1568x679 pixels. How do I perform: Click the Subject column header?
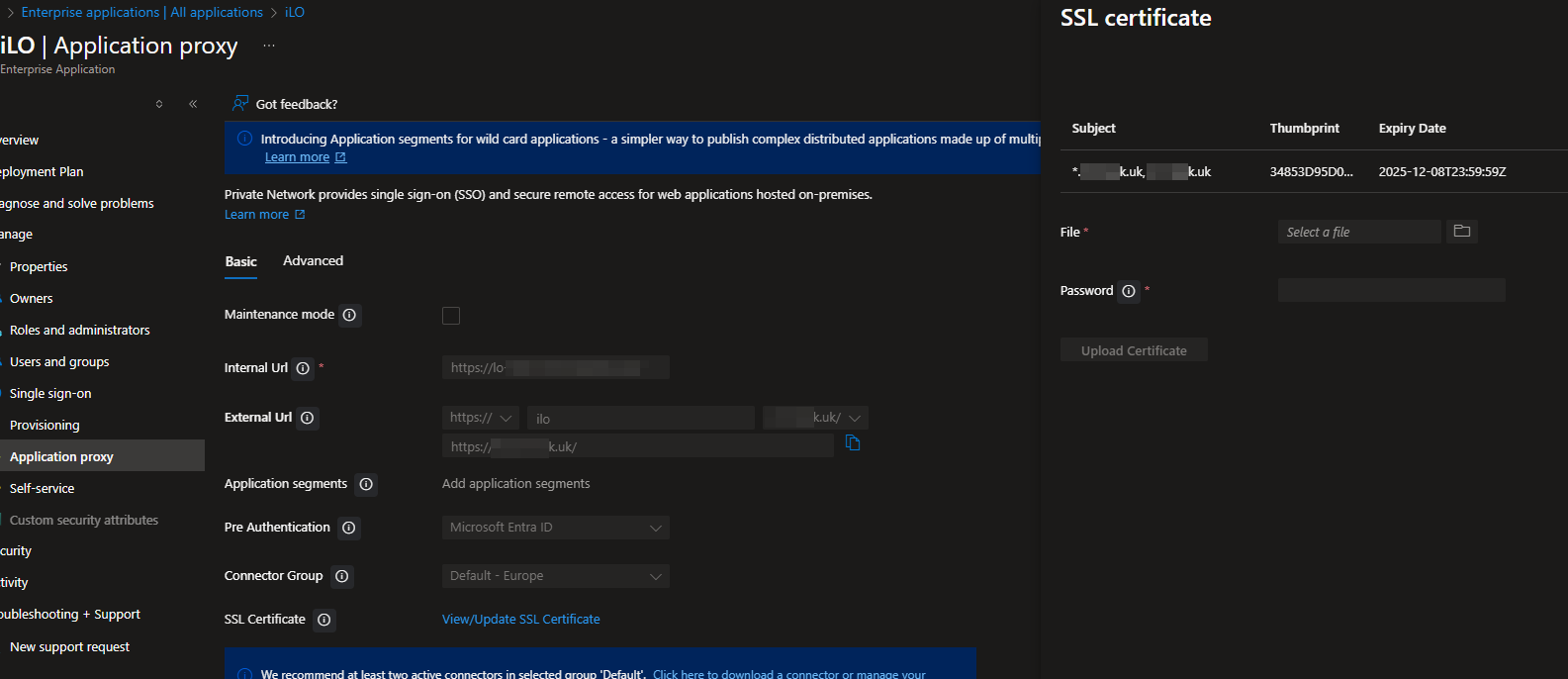pos(1093,129)
